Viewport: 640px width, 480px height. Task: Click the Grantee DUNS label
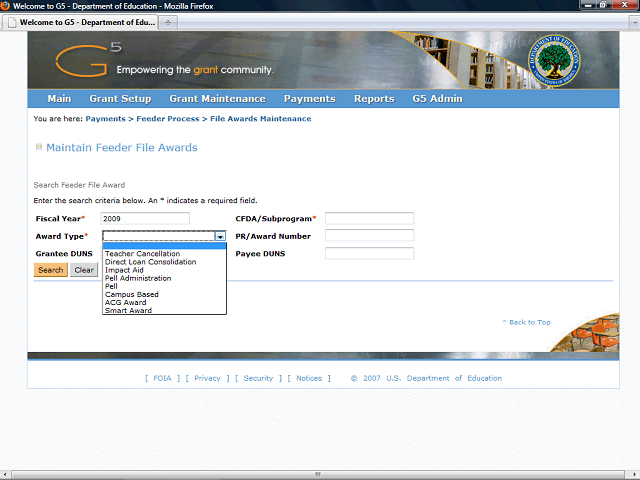point(64,253)
